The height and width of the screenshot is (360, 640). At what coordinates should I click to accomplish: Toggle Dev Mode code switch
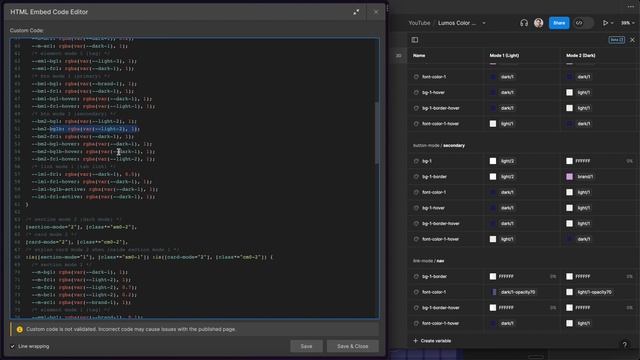583,23
